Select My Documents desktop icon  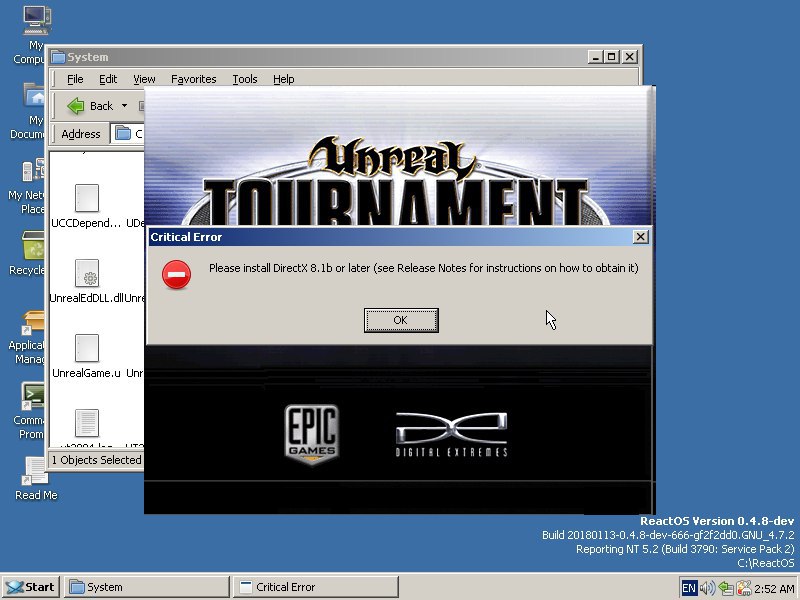[x=34, y=95]
